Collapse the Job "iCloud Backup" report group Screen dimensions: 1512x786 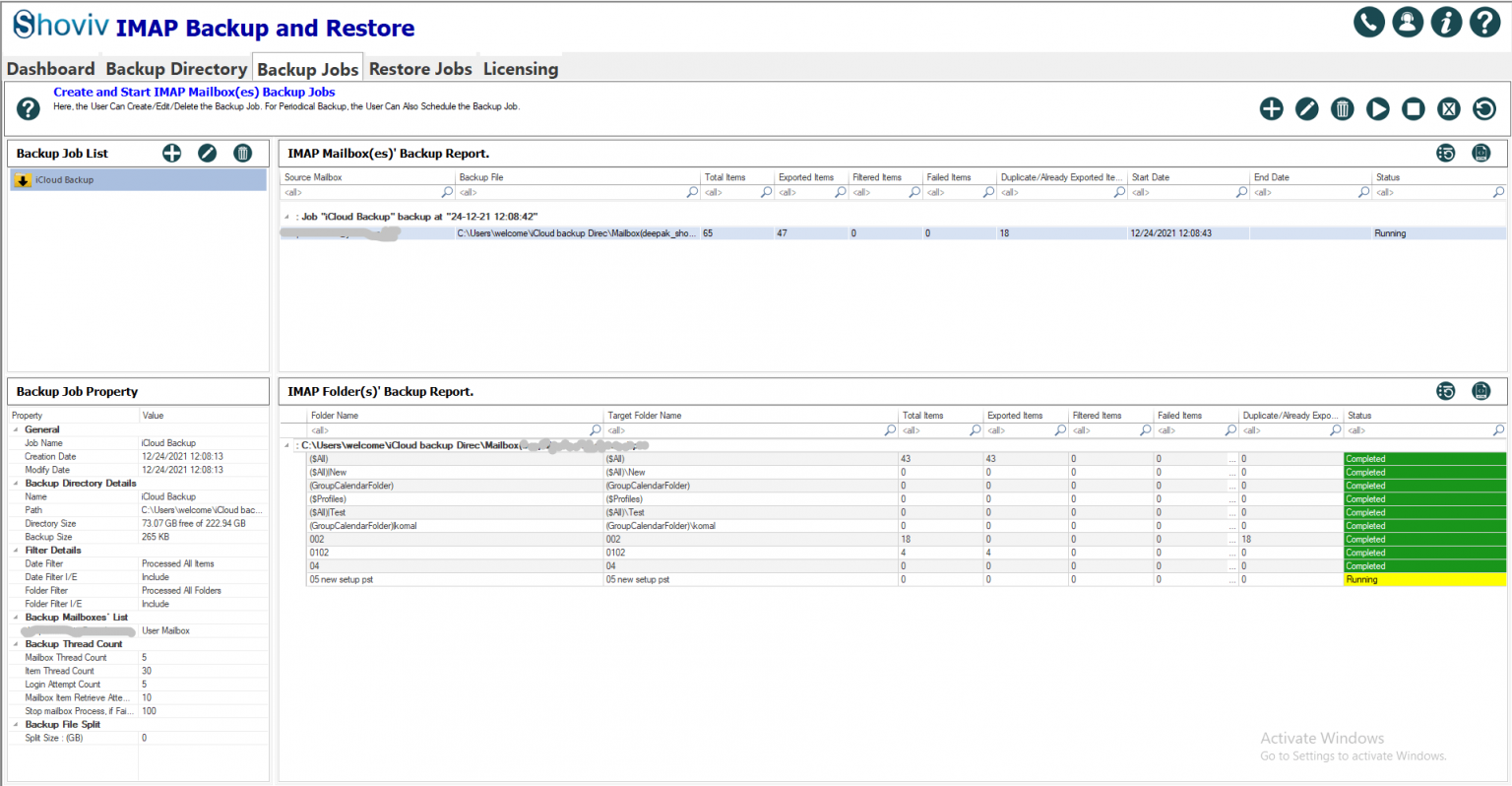coord(287,217)
